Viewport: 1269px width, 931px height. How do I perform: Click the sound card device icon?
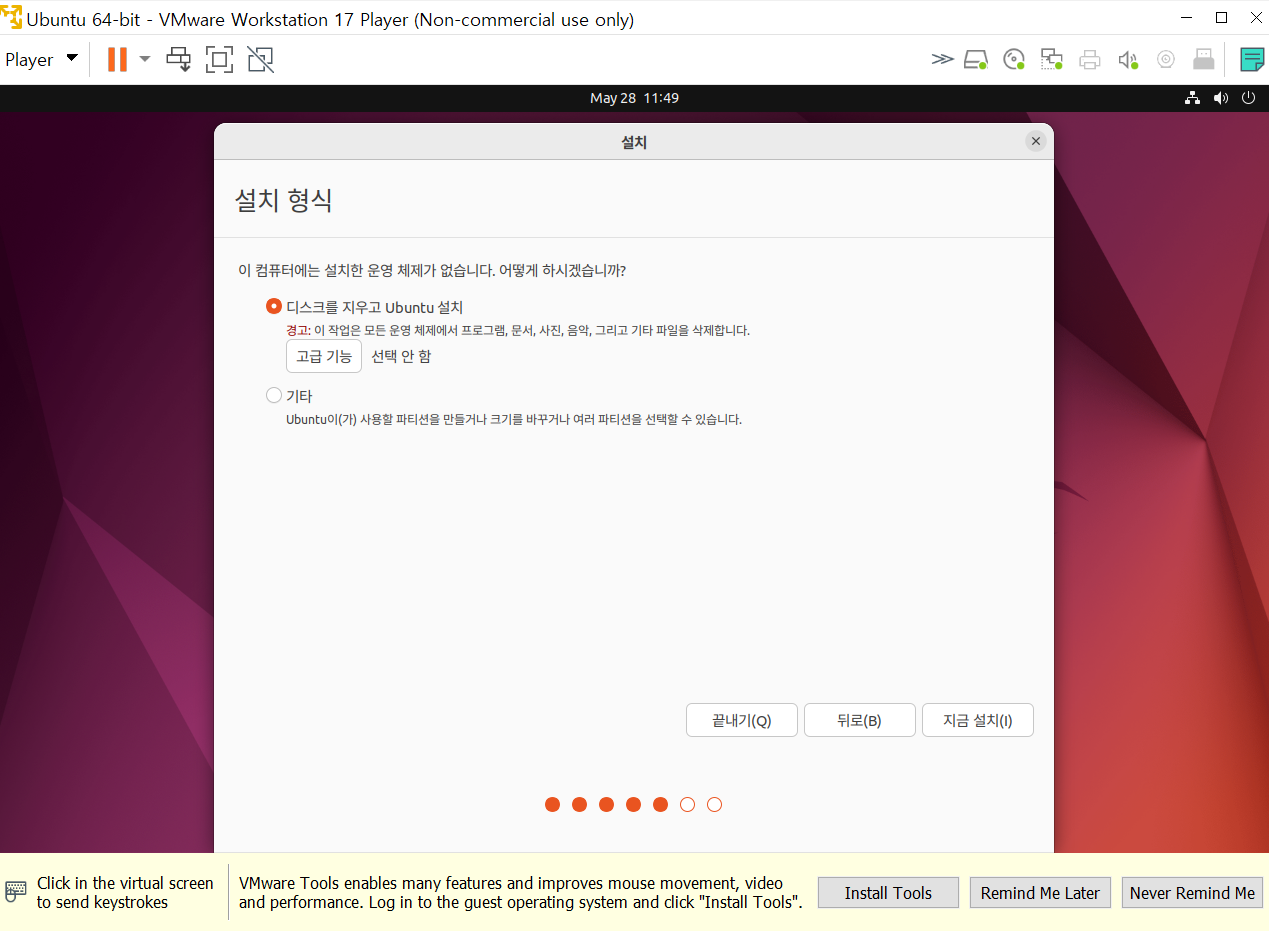click(1128, 59)
